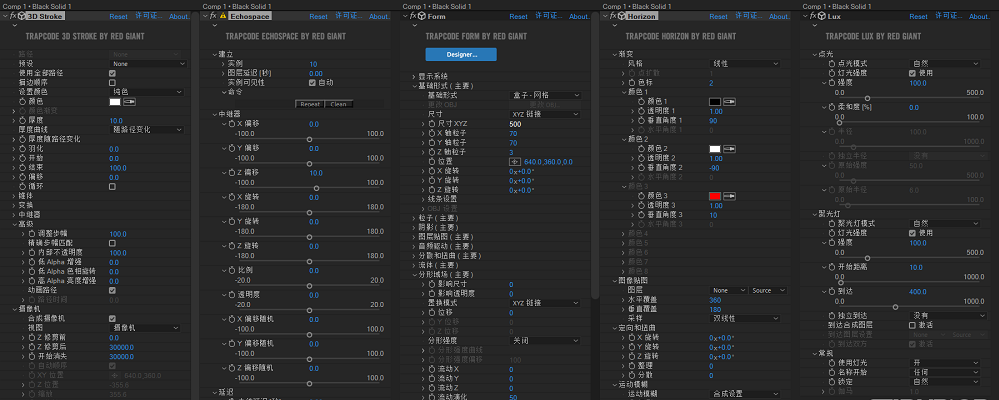Open the Form Designer
This screenshot has height=400, width=999.
461,54
